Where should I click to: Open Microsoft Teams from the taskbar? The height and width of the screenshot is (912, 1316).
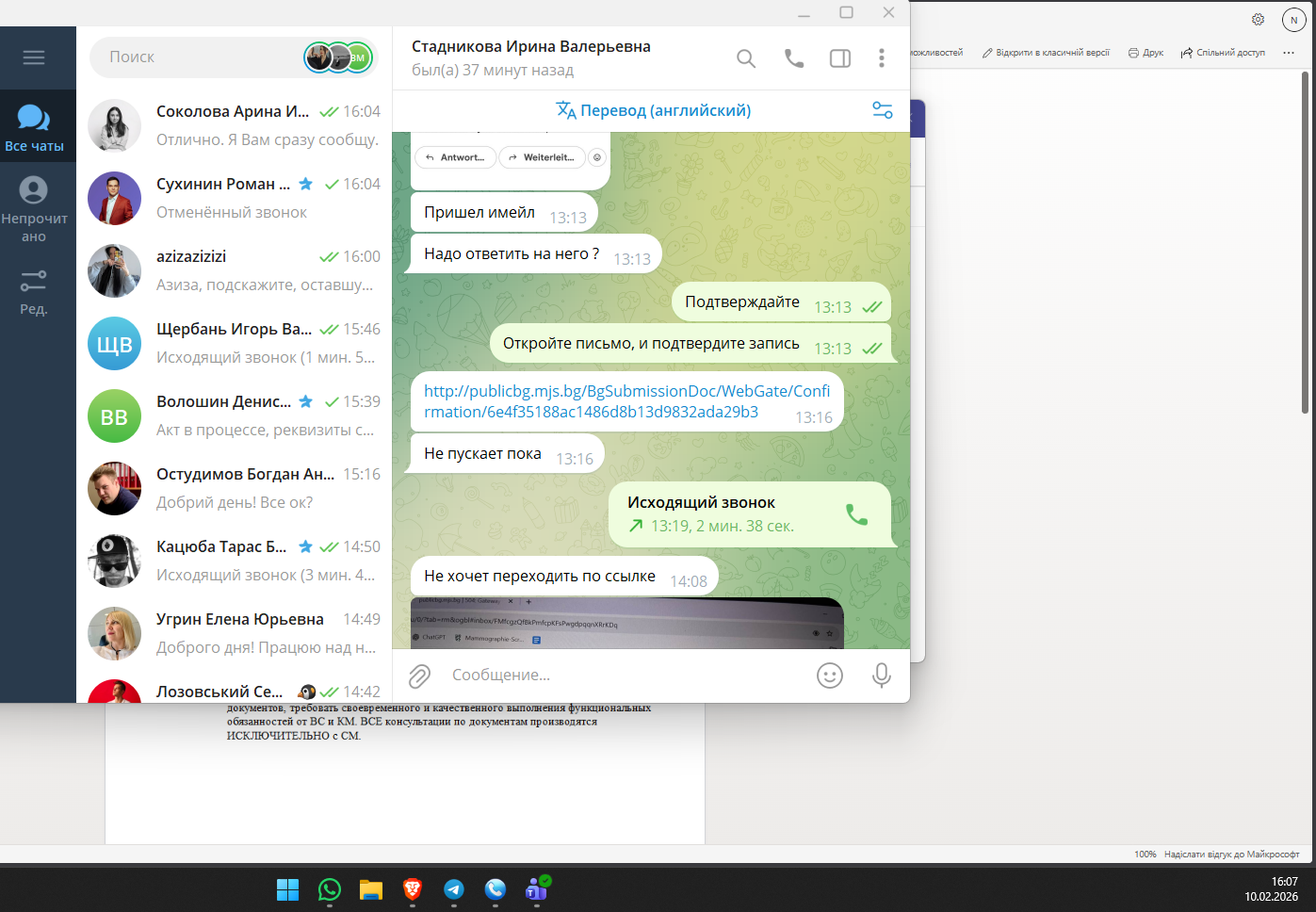point(537,889)
